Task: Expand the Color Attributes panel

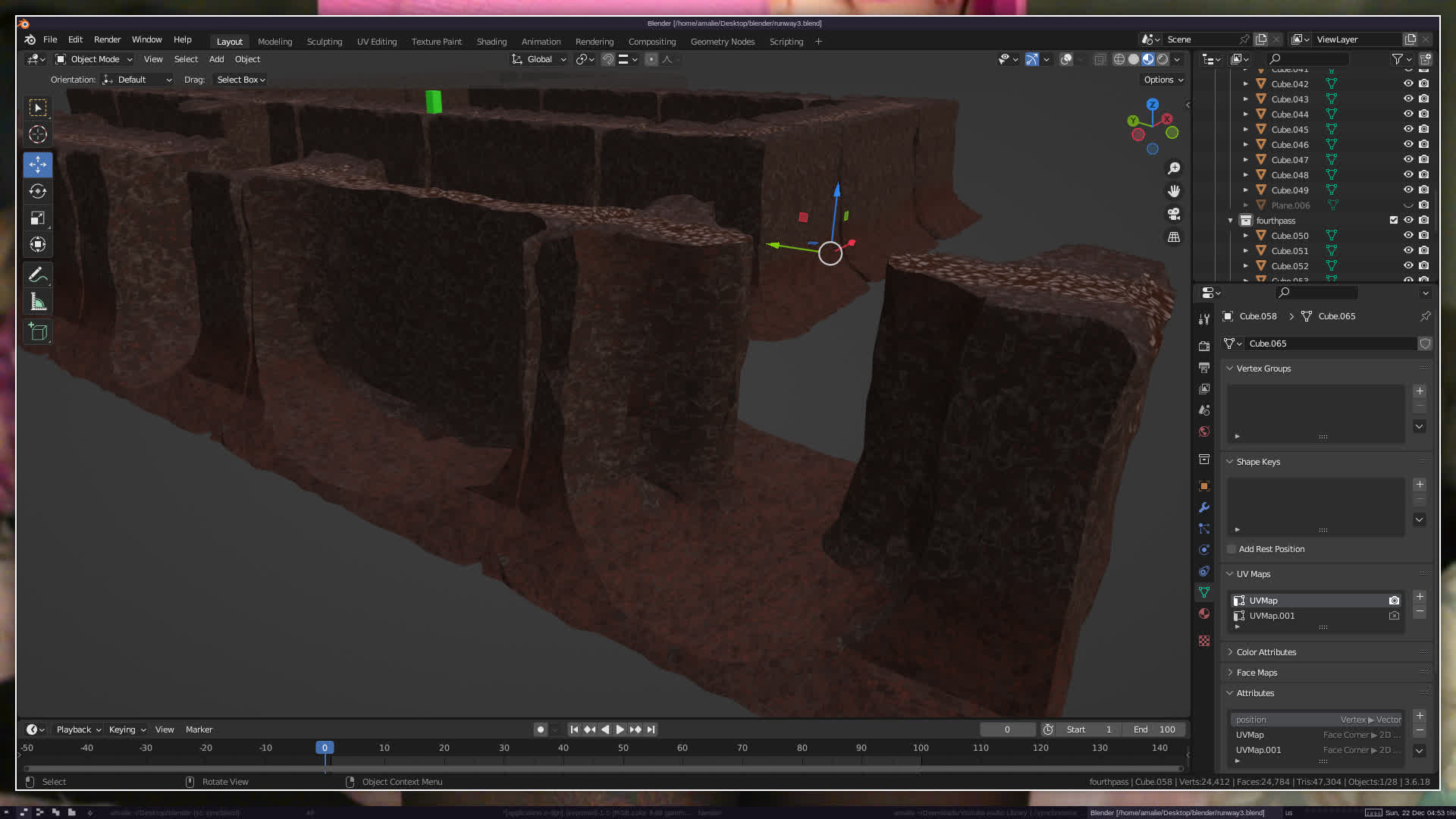Action: tap(1266, 652)
